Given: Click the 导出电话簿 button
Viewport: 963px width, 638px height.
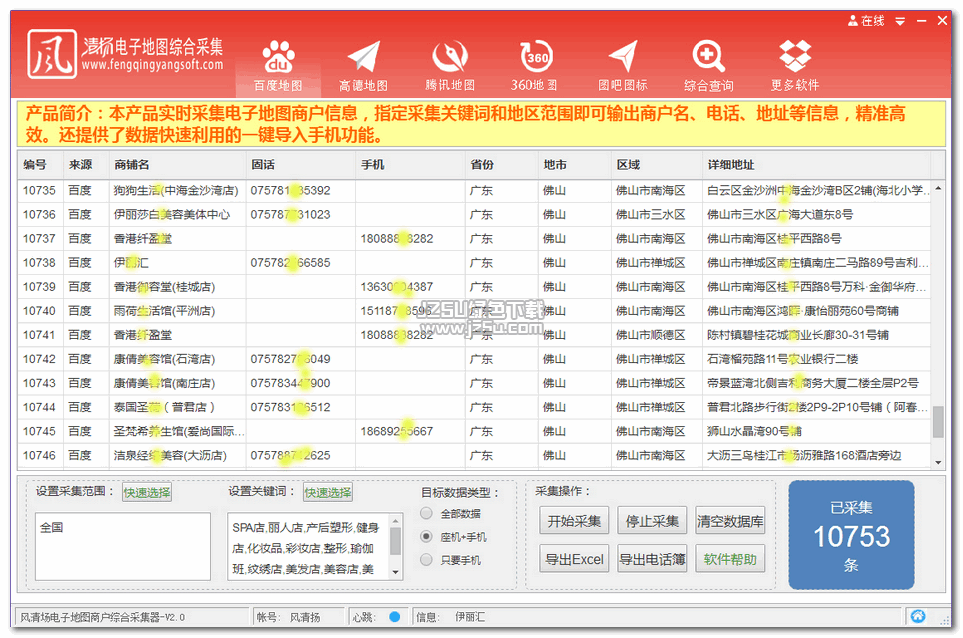Looking at the screenshot, I should (x=652, y=559).
